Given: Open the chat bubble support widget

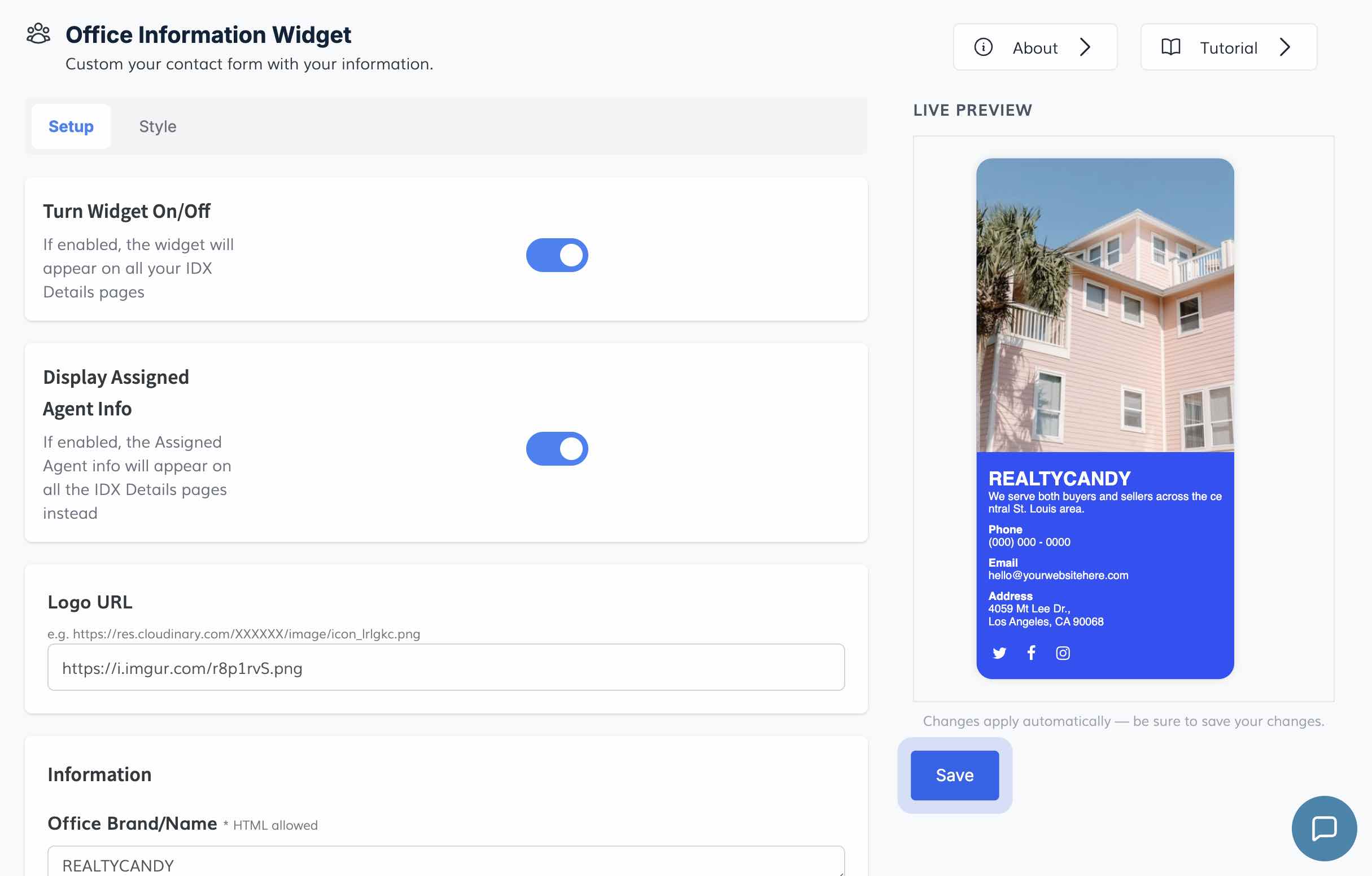Looking at the screenshot, I should [x=1323, y=828].
